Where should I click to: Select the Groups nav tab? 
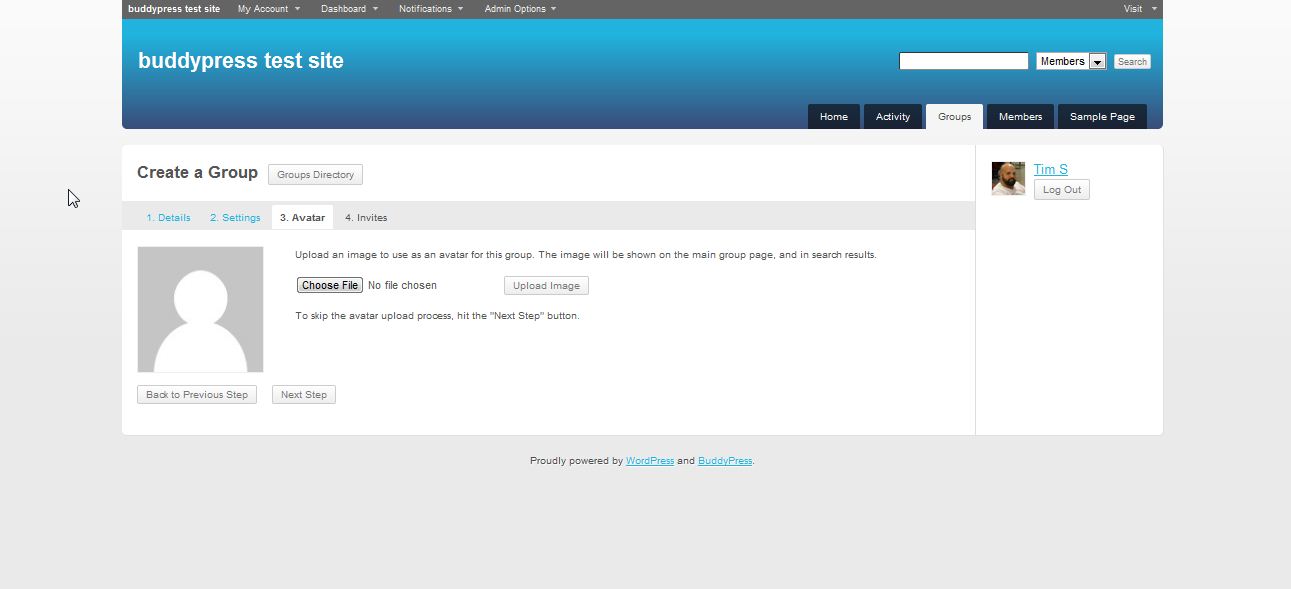pos(954,117)
